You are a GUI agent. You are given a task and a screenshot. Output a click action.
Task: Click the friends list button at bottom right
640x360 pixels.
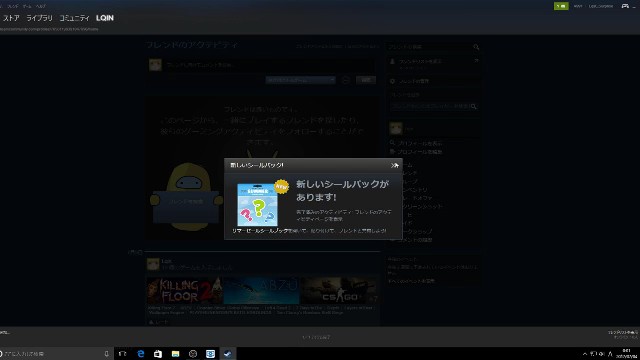[623, 335]
